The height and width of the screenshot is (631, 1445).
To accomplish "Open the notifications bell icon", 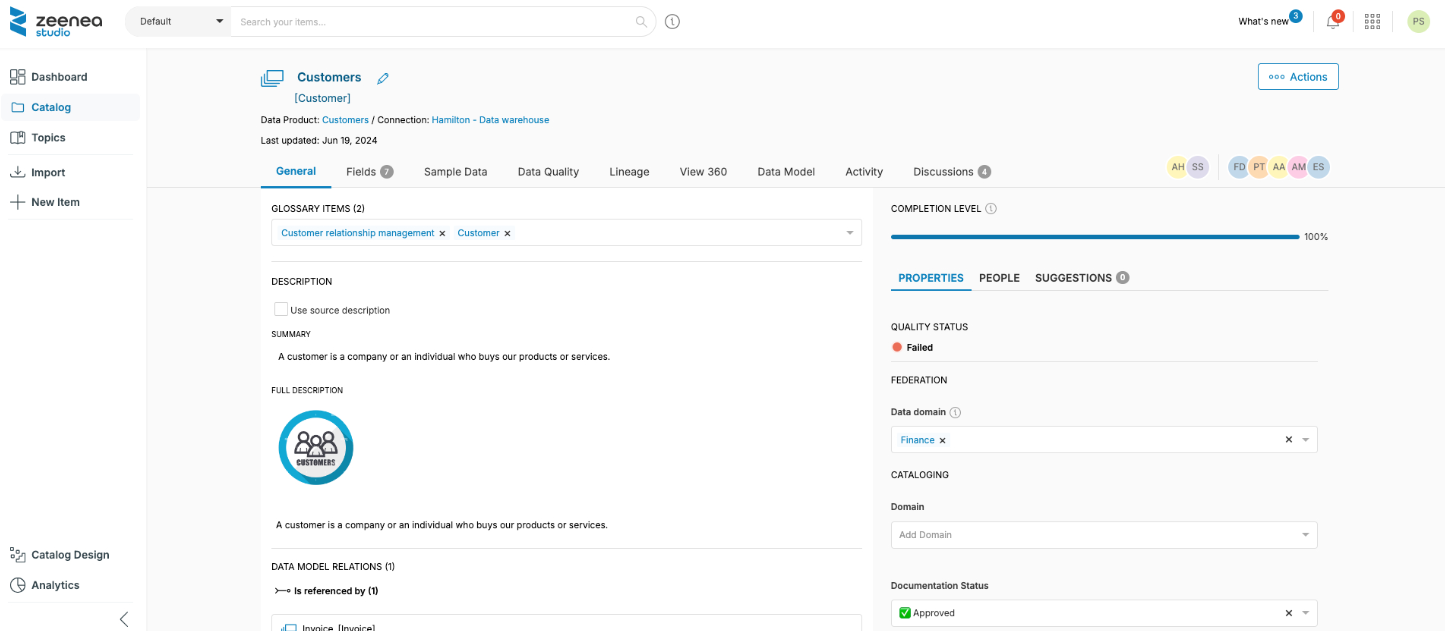I will (1332, 22).
